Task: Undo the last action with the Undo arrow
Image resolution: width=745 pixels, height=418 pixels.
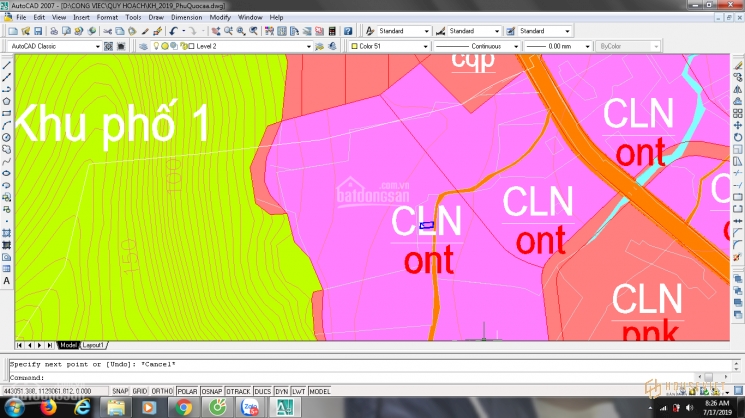Action: [173, 31]
